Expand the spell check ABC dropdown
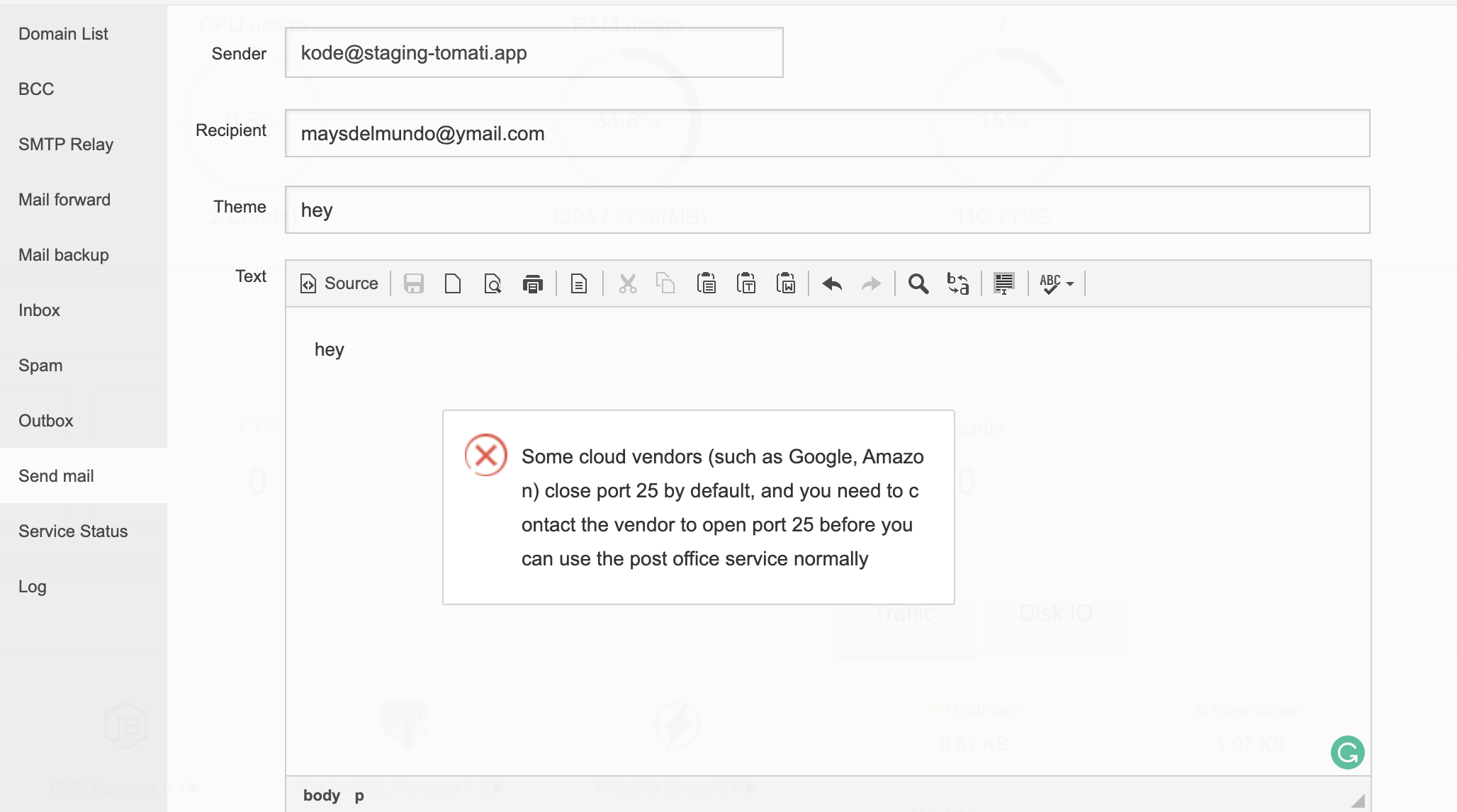1457x812 pixels. [1057, 283]
